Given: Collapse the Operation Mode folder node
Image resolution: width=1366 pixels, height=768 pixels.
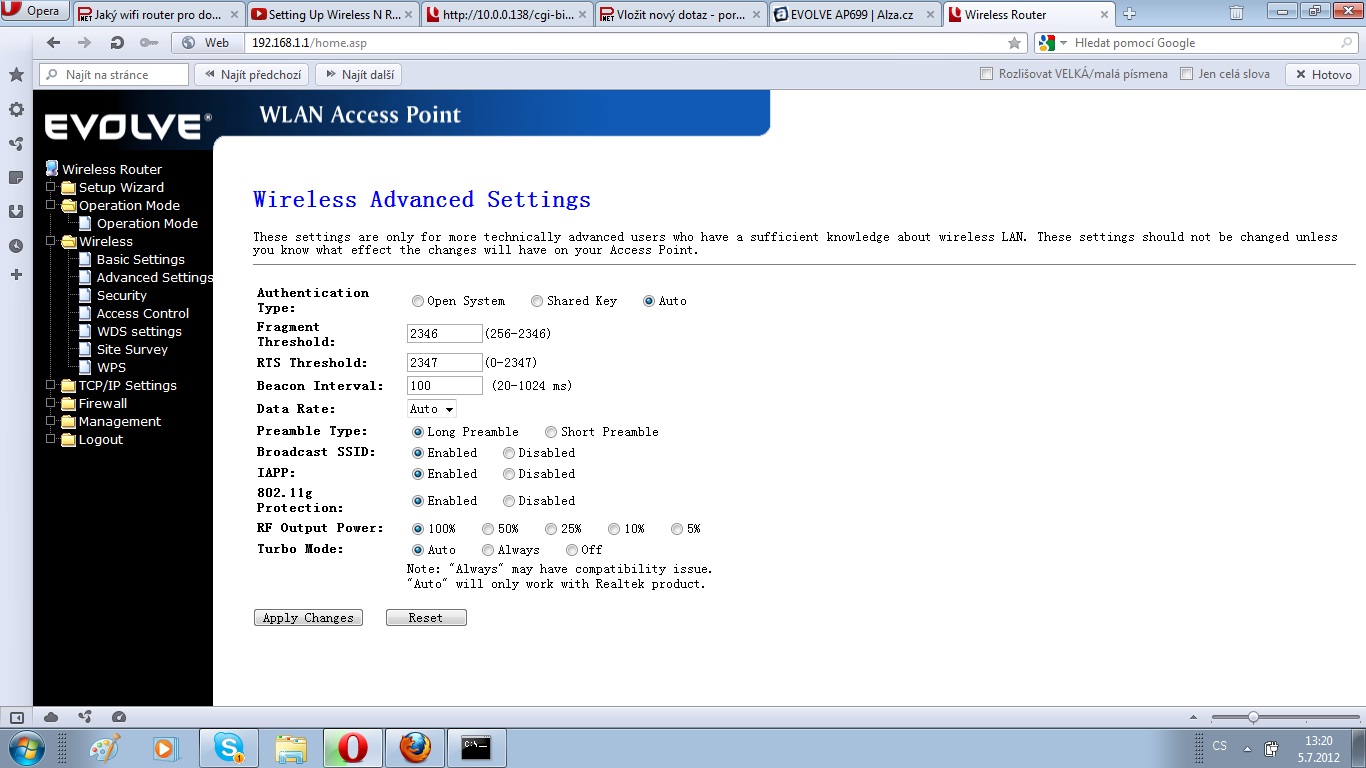Looking at the screenshot, I should pyautogui.click(x=51, y=205).
